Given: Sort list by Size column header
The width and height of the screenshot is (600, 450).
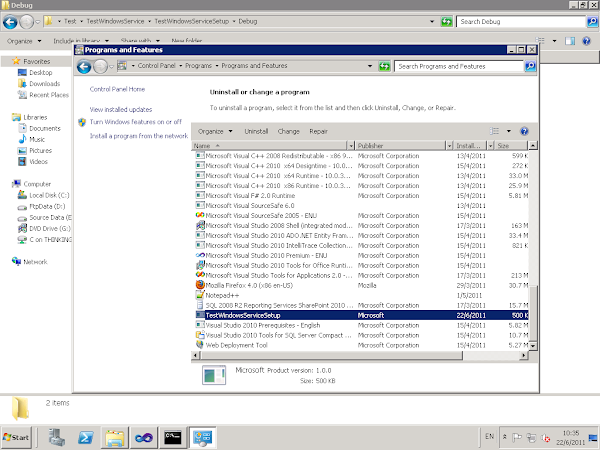Looking at the screenshot, I should (x=511, y=146).
